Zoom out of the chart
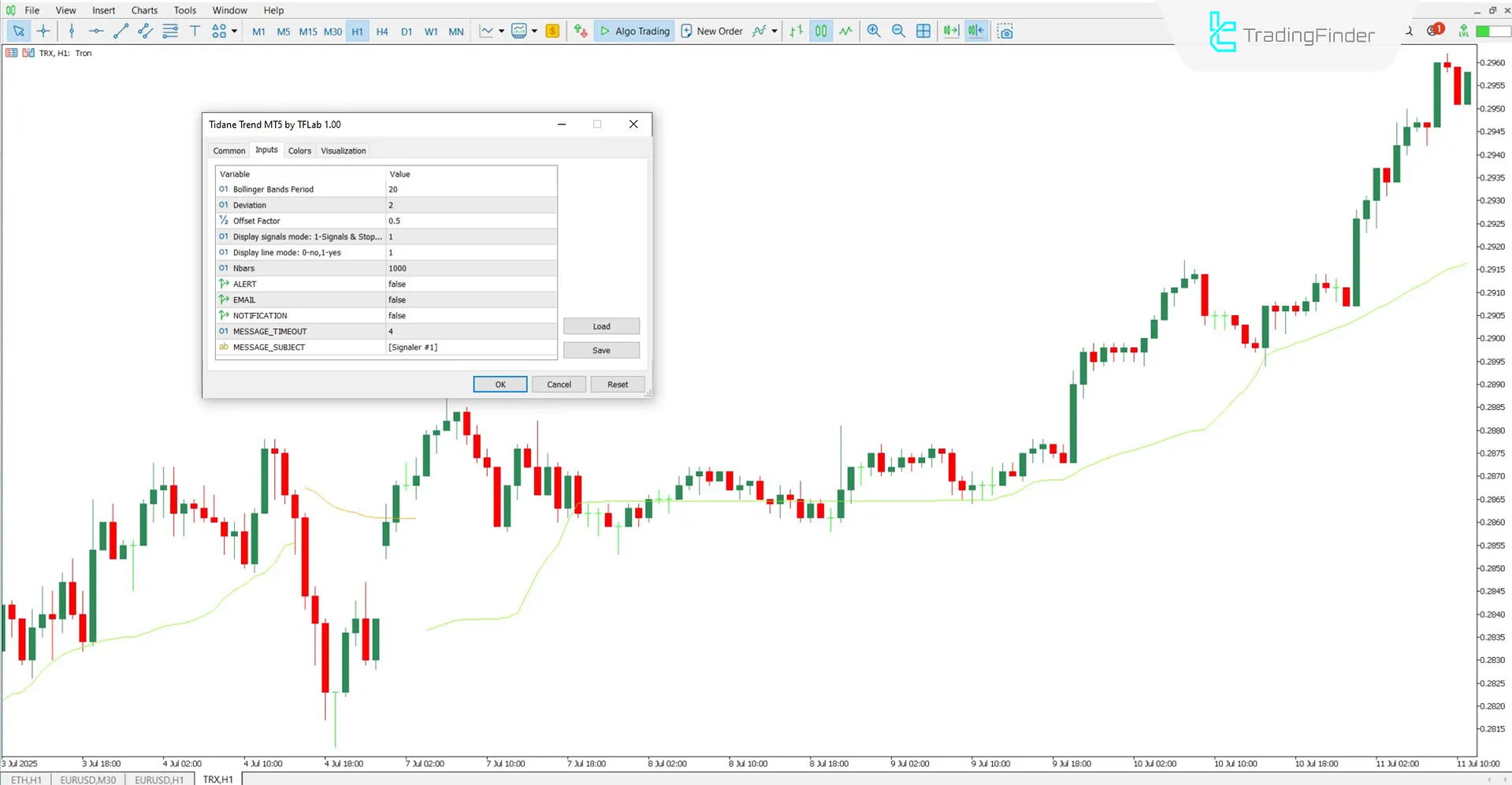The image size is (1512, 785). pos(898,31)
